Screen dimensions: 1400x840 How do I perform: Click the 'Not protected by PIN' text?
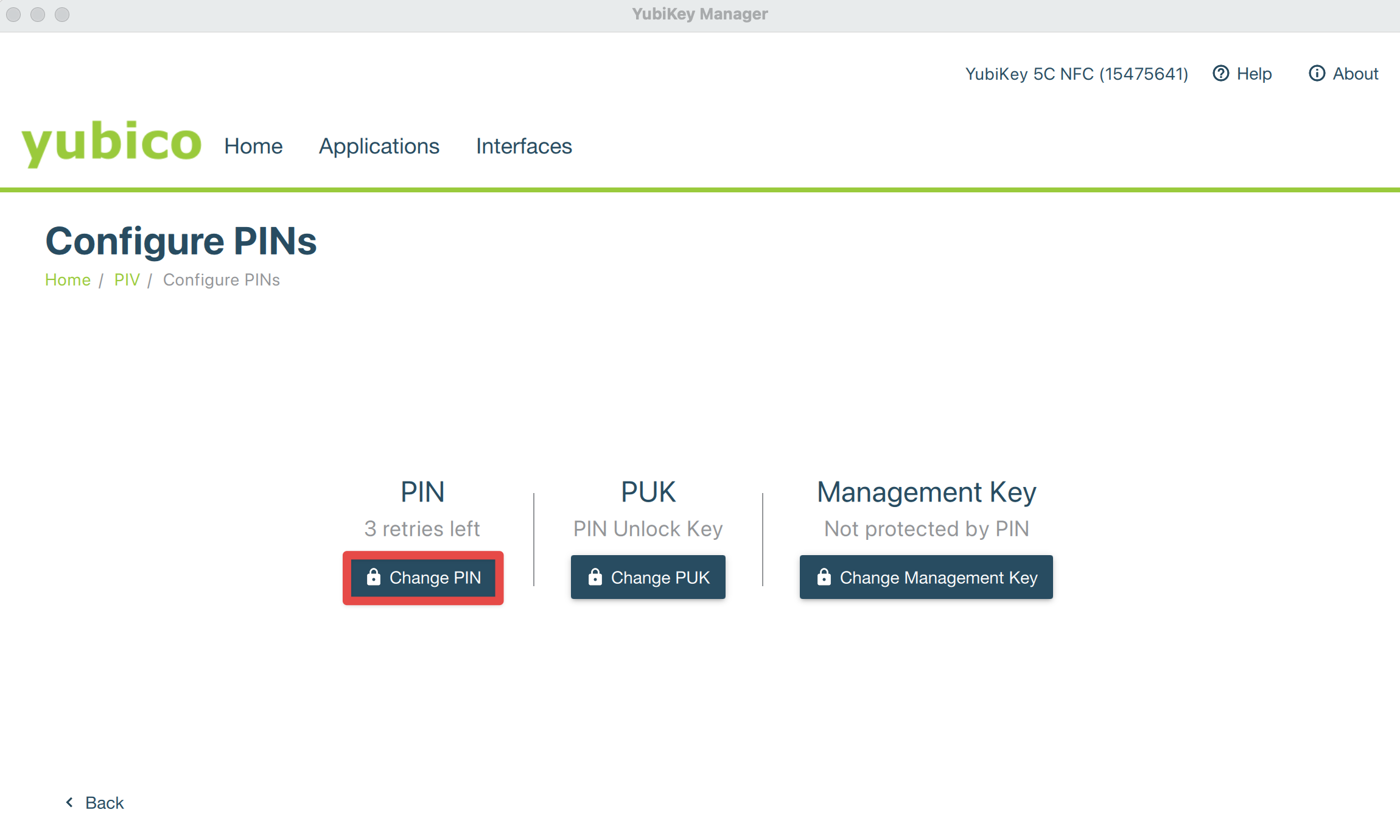[926, 528]
